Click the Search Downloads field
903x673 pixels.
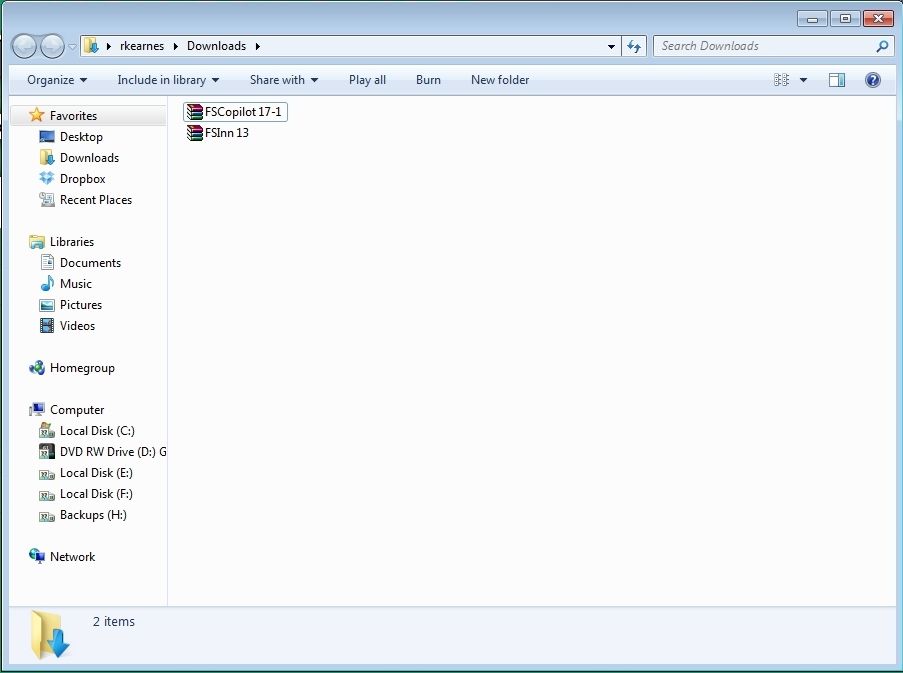pos(774,46)
